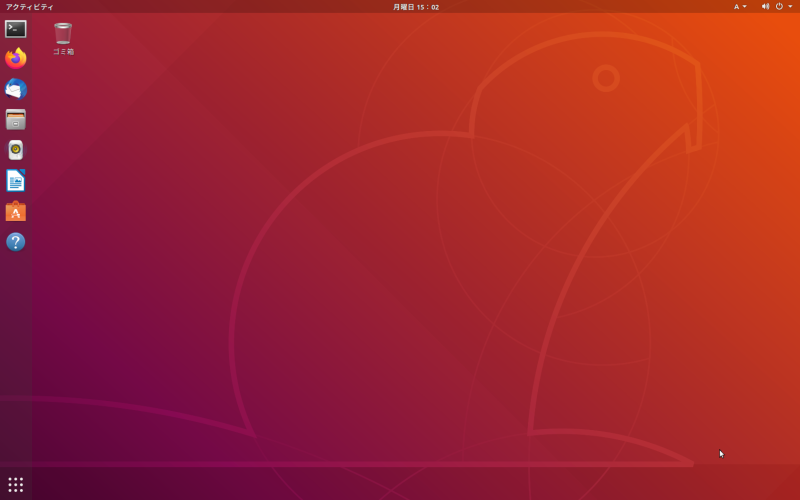Show all applications grid
The width and height of the screenshot is (800, 500).
[x=15, y=484]
